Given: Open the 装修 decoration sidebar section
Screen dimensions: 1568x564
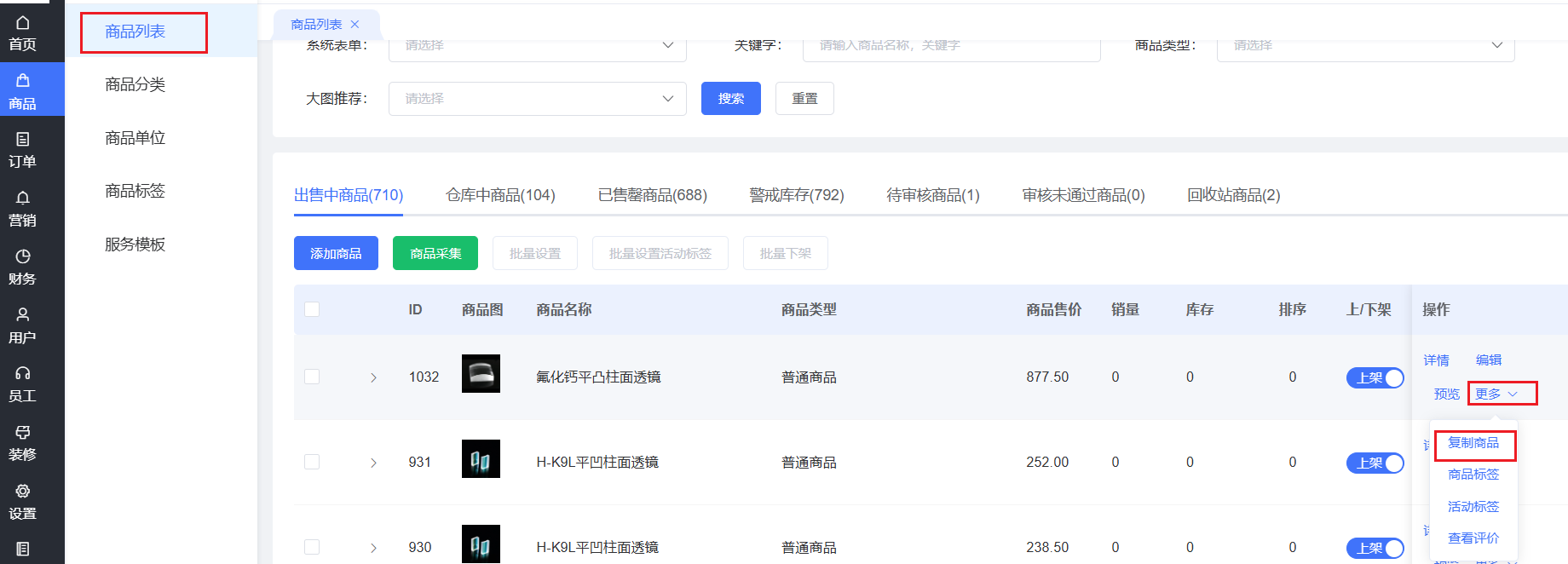Looking at the screenshot, I should click(23, 443).
